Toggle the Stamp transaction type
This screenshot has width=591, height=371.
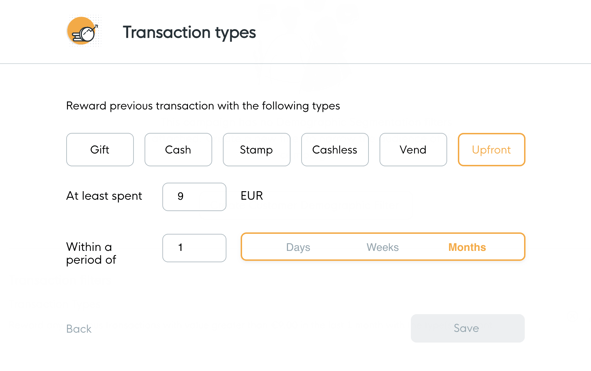click(257, 150)
